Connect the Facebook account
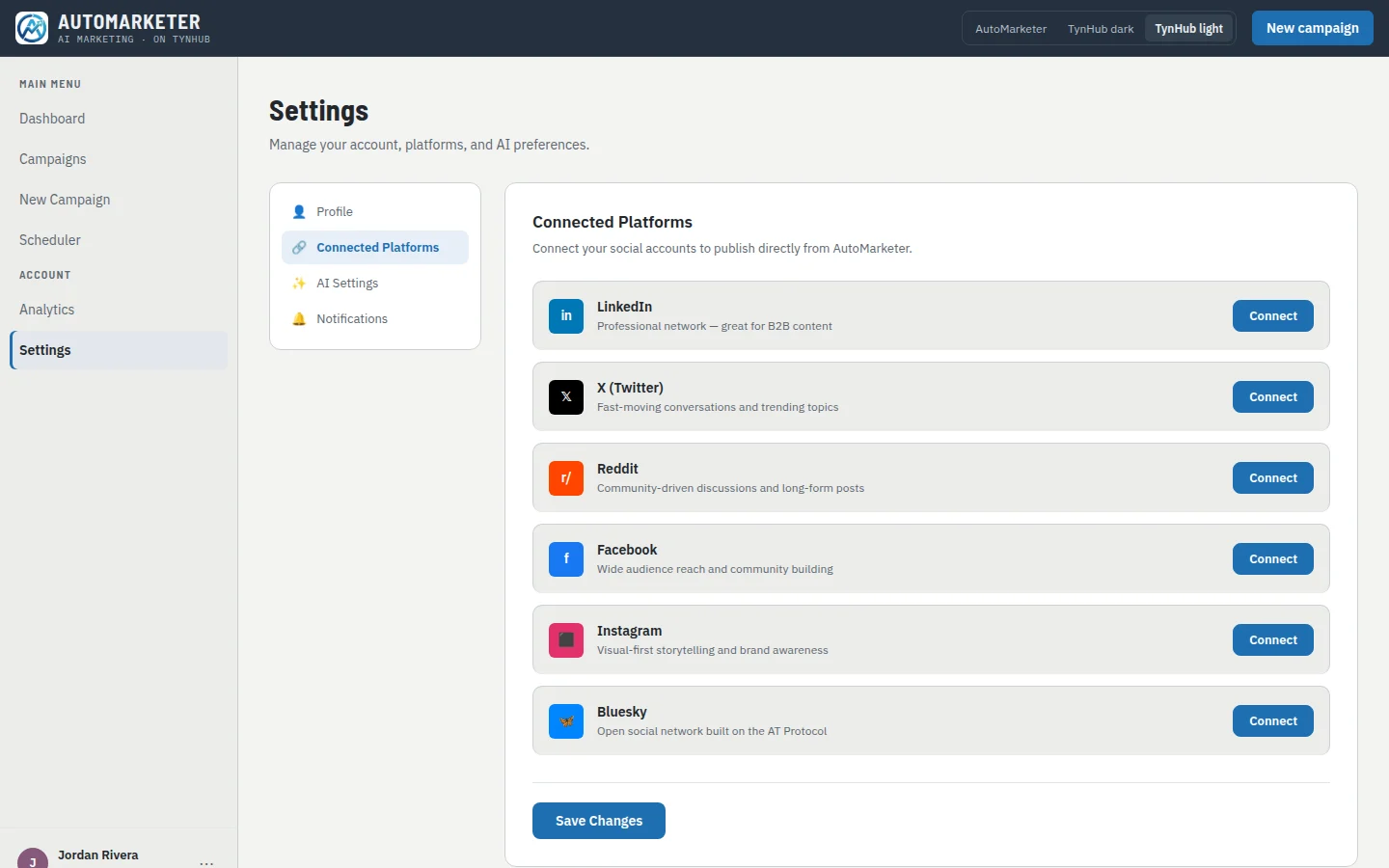The image size is (1389, 868). click(1273, 558)
